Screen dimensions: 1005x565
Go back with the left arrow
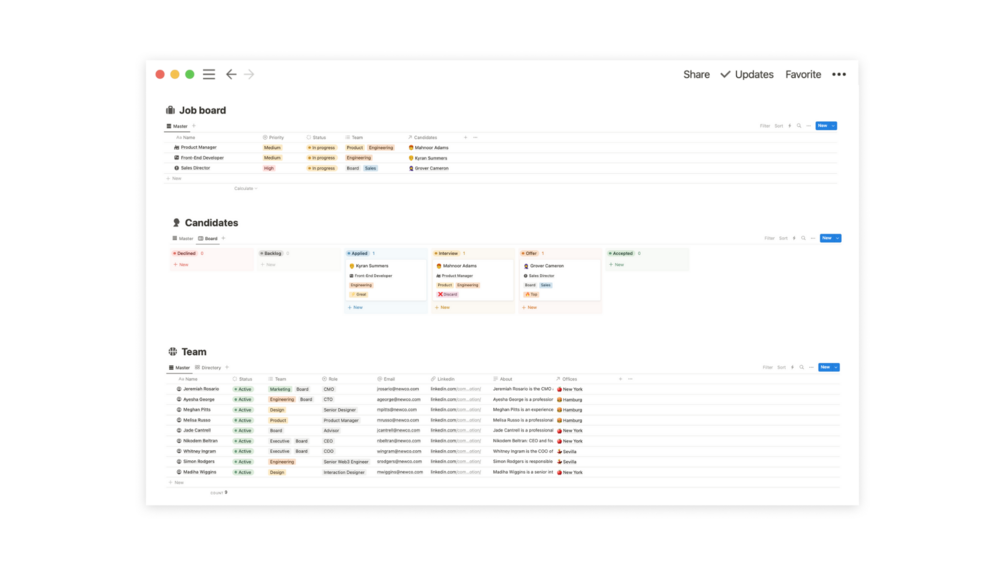point(231,74)
